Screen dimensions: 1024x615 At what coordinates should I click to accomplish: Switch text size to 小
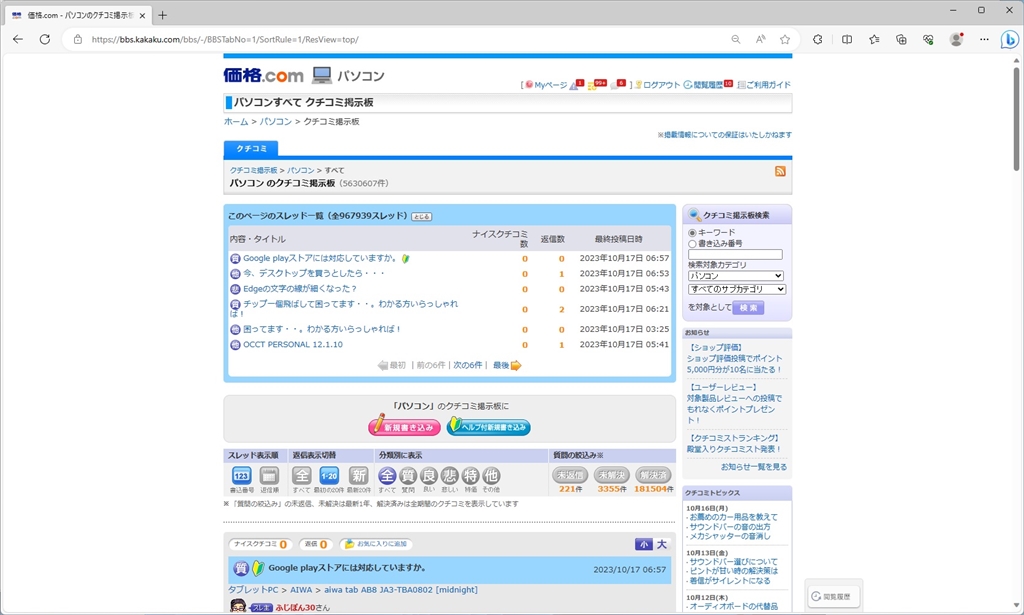(643, 544)
